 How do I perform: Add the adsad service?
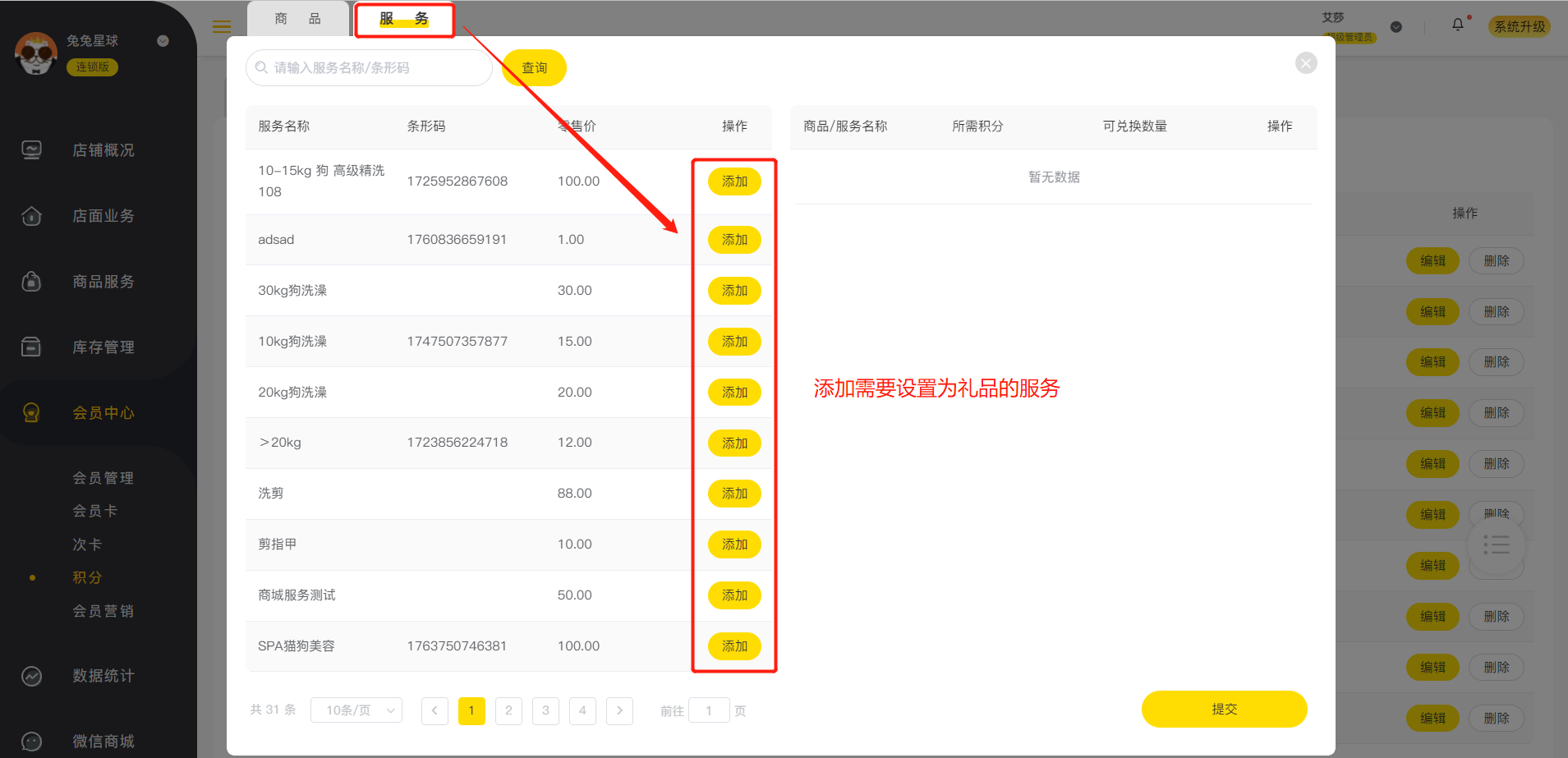(734, 240)
